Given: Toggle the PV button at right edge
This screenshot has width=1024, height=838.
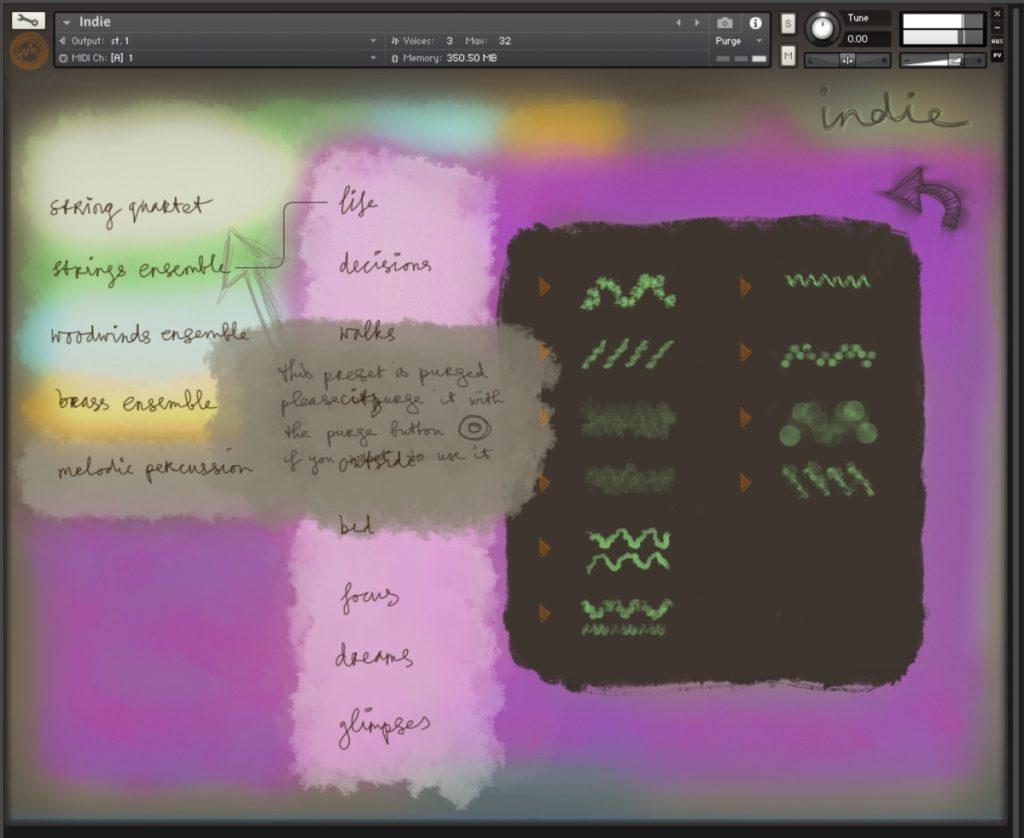Looking at the screenshot, I should click(997, 56).
